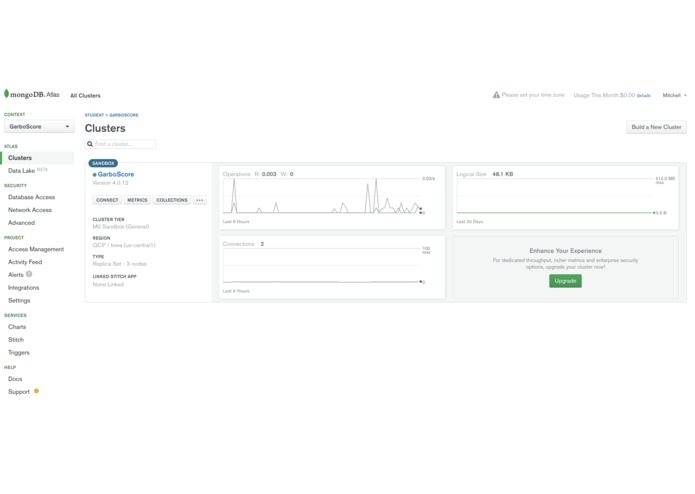
Task: Open Docs under Help
Action: click(x=15, y=379)
